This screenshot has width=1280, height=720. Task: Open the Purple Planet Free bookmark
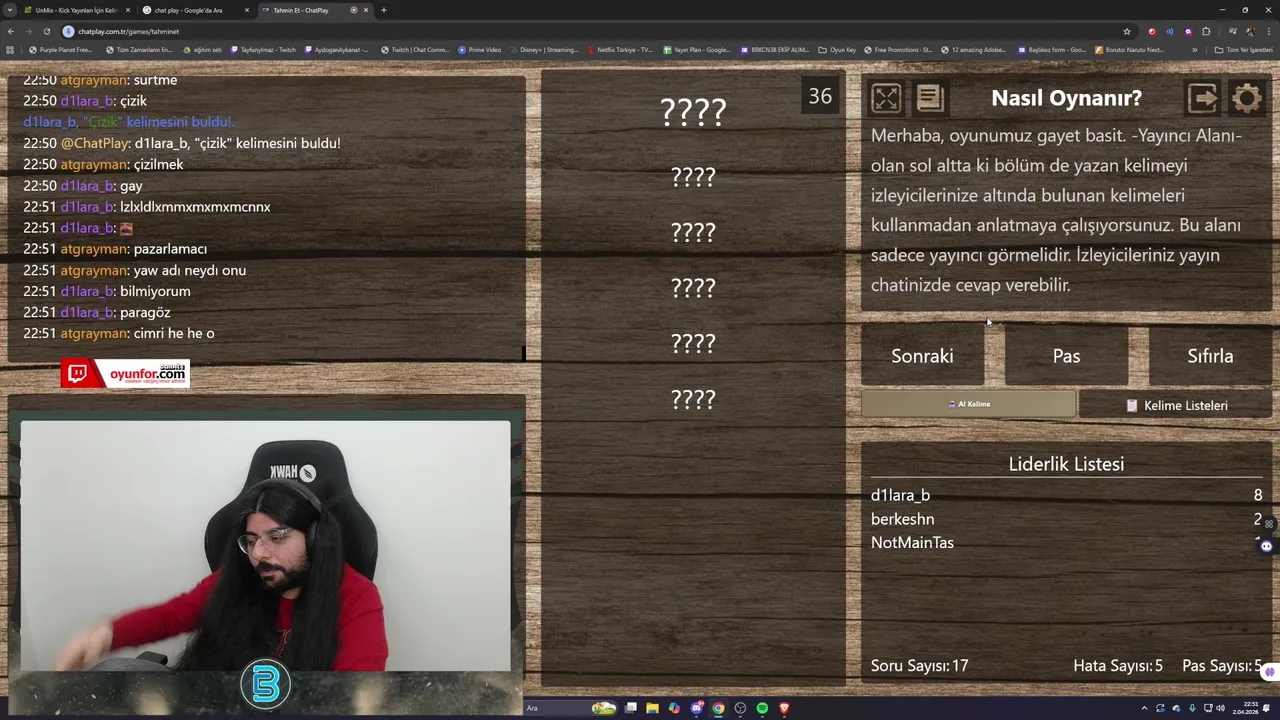click(x=61, y=49)
